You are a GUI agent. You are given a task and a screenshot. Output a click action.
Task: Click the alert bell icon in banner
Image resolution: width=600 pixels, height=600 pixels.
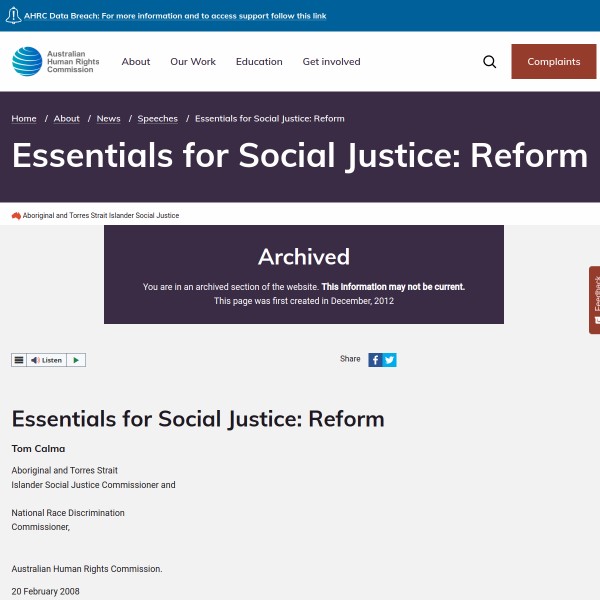coord(14,17)
